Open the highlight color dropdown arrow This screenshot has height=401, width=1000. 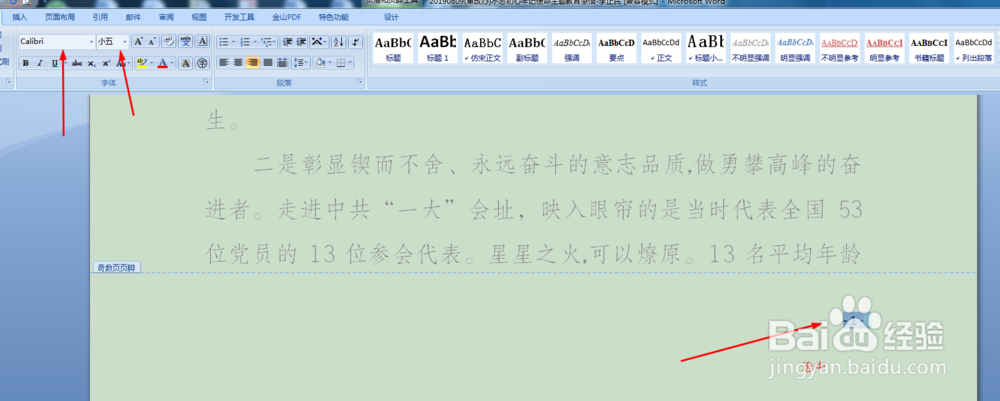pos(151,62)
